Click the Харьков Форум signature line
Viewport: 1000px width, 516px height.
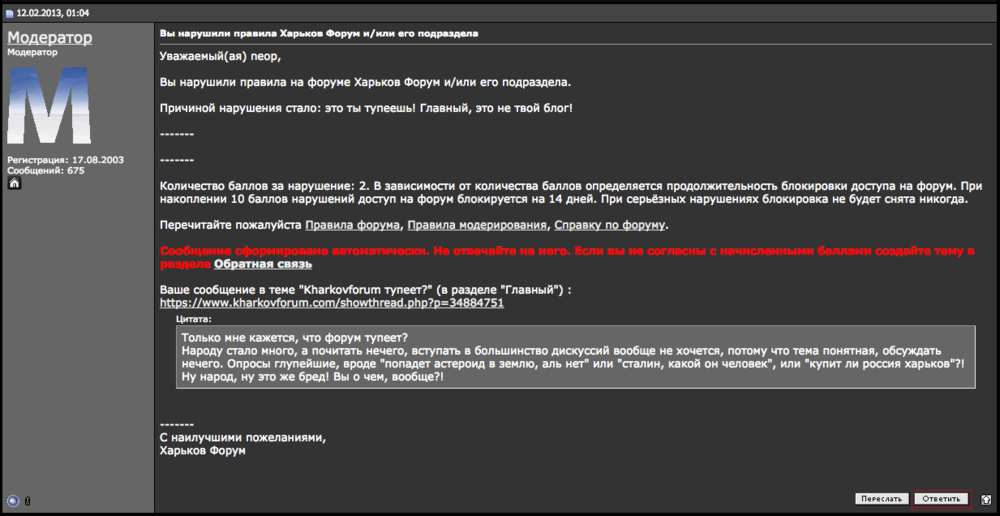click(x=203, y=451)
